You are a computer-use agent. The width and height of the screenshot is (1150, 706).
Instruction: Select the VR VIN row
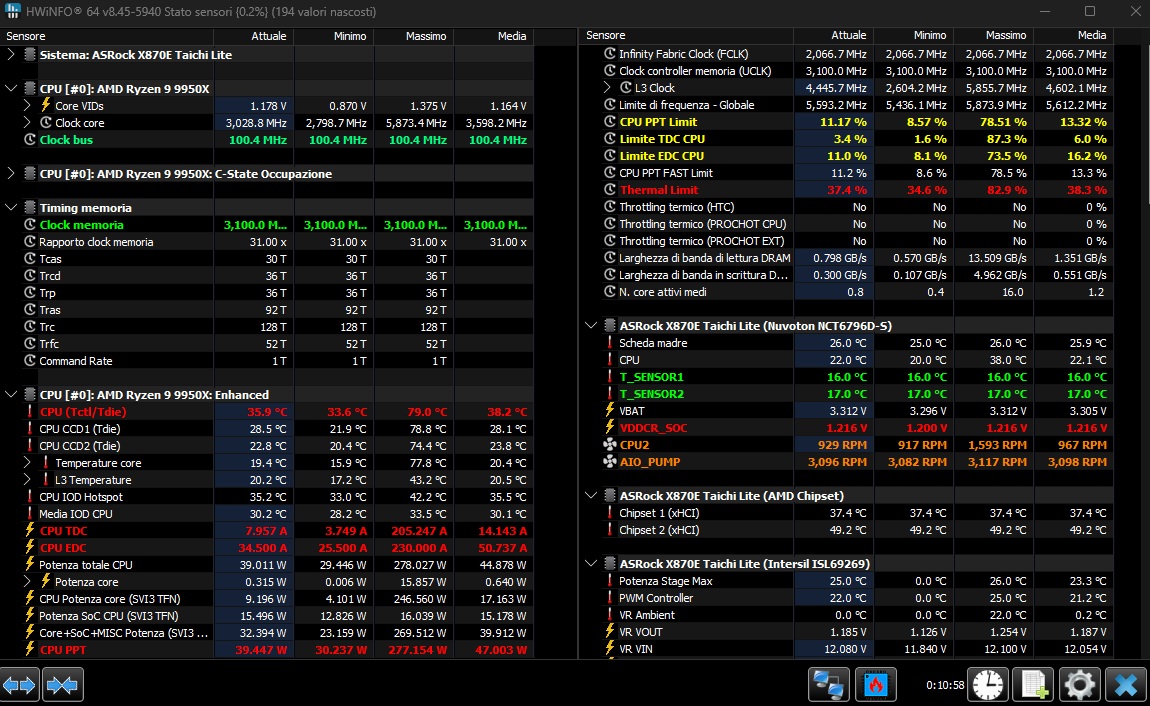[846, 648]
